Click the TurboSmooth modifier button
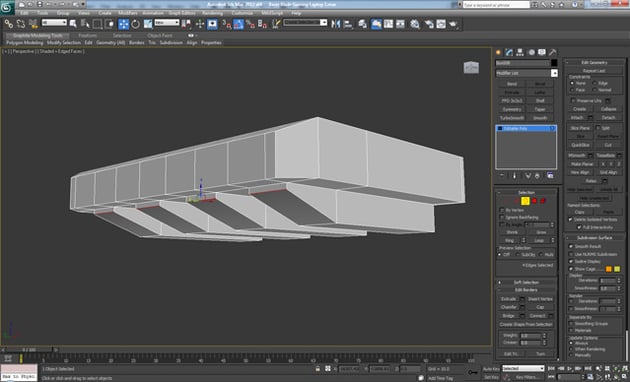Image resolution: width=630 pixels, height=382 pixels. (512, 118)
